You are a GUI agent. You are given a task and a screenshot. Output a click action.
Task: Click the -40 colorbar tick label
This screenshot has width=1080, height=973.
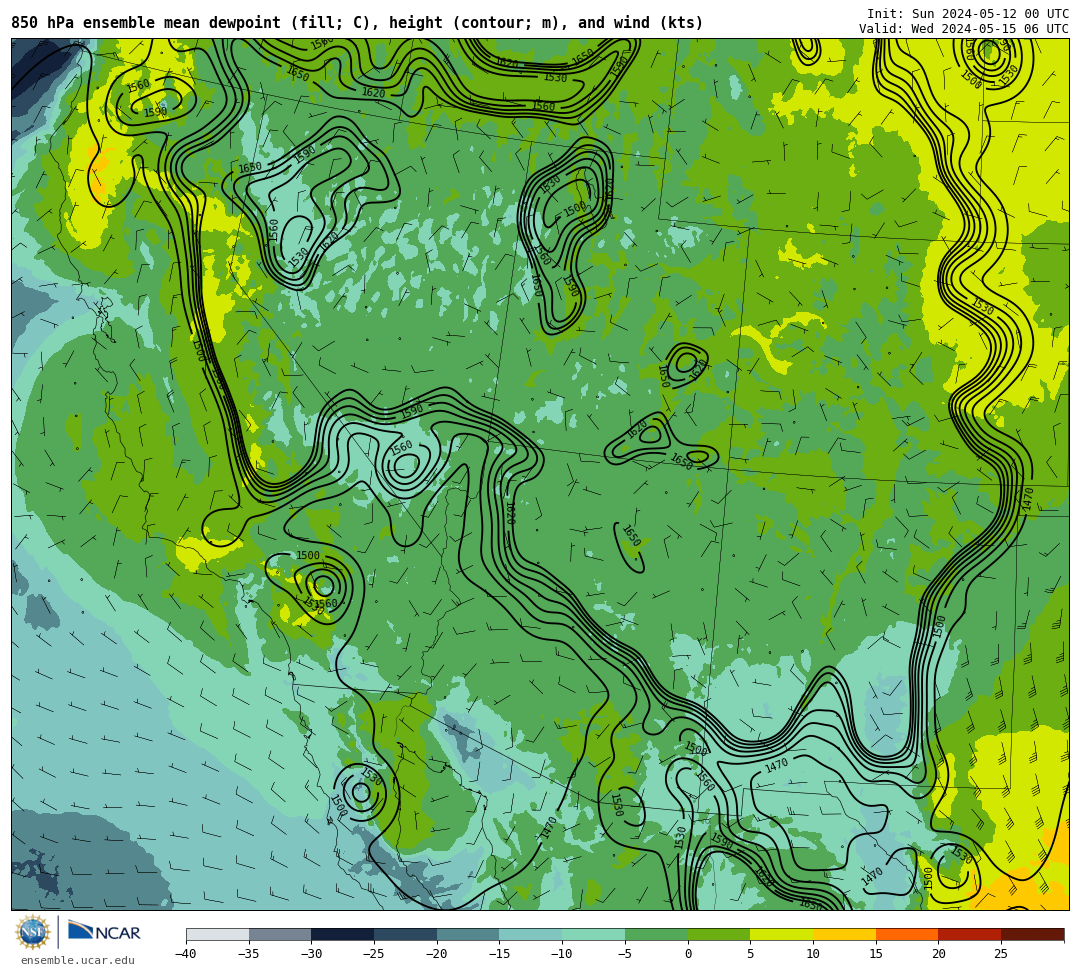[x=186, y=954]
